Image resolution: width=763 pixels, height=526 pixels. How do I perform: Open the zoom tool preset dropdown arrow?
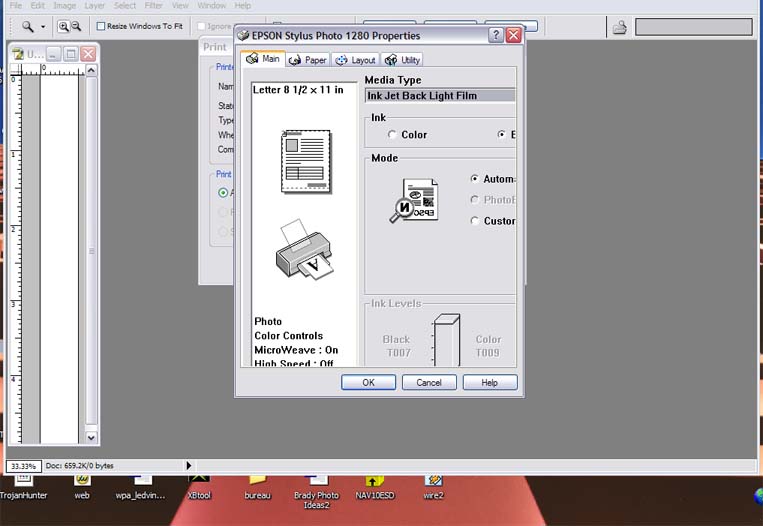[x=43, y=27]
